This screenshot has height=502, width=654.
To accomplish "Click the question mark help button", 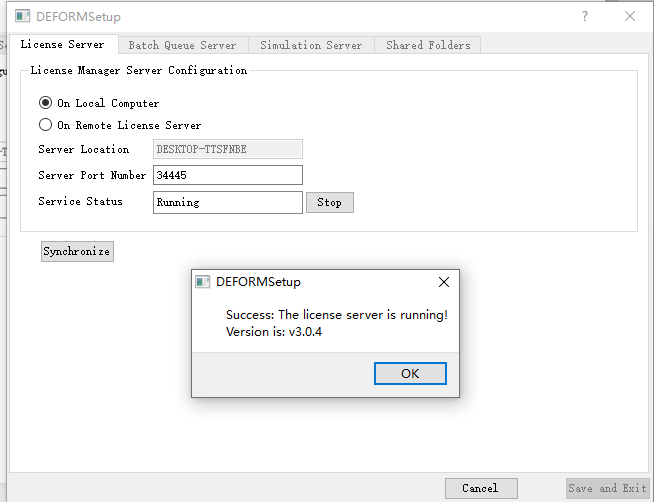I will [585, 17].
